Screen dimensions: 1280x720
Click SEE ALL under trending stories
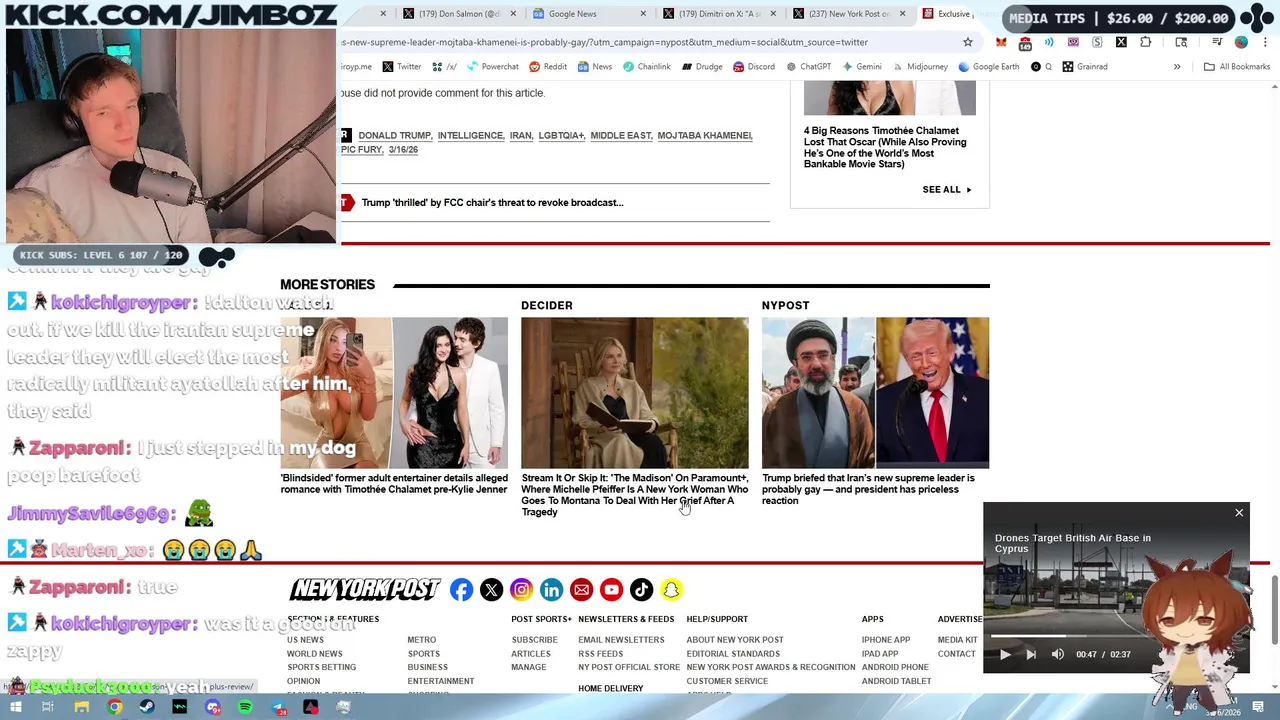coord(946,190)
